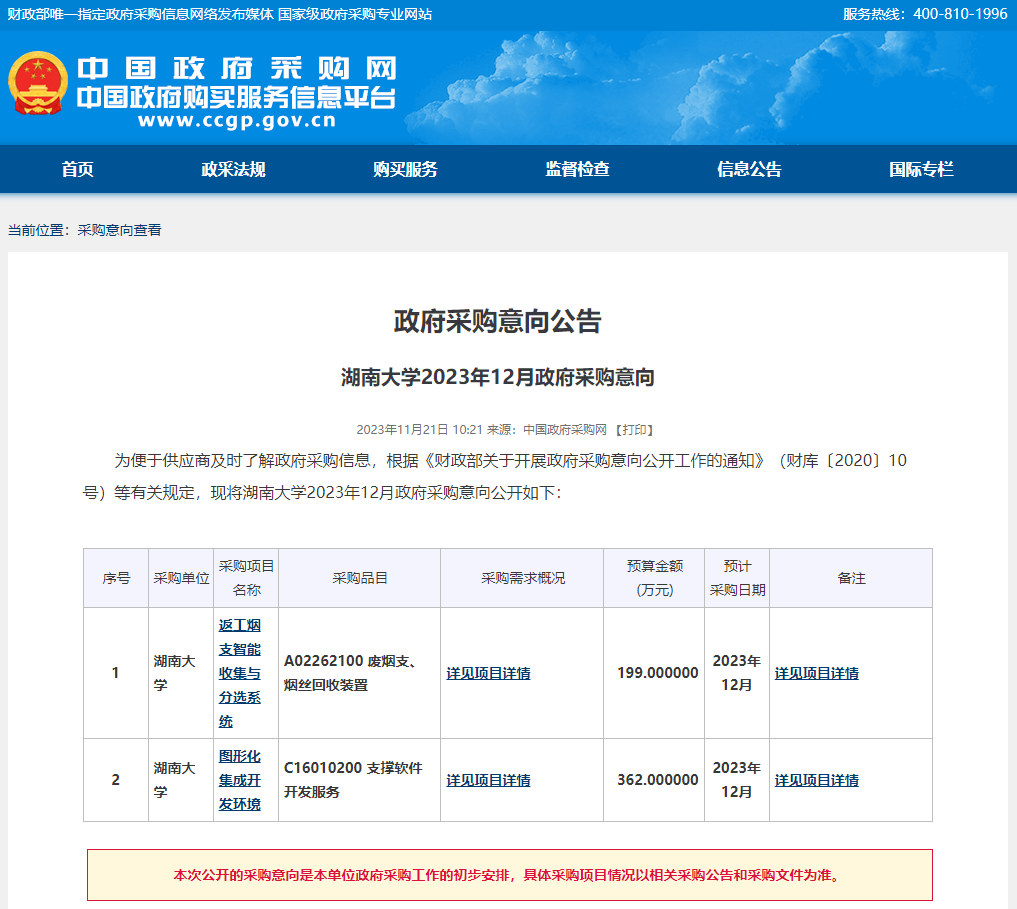The width and height of the screenshot is (1017, 909).
Task: Open 详见项目详情 in row 2 需求概况 column
Action: [488, 781]
